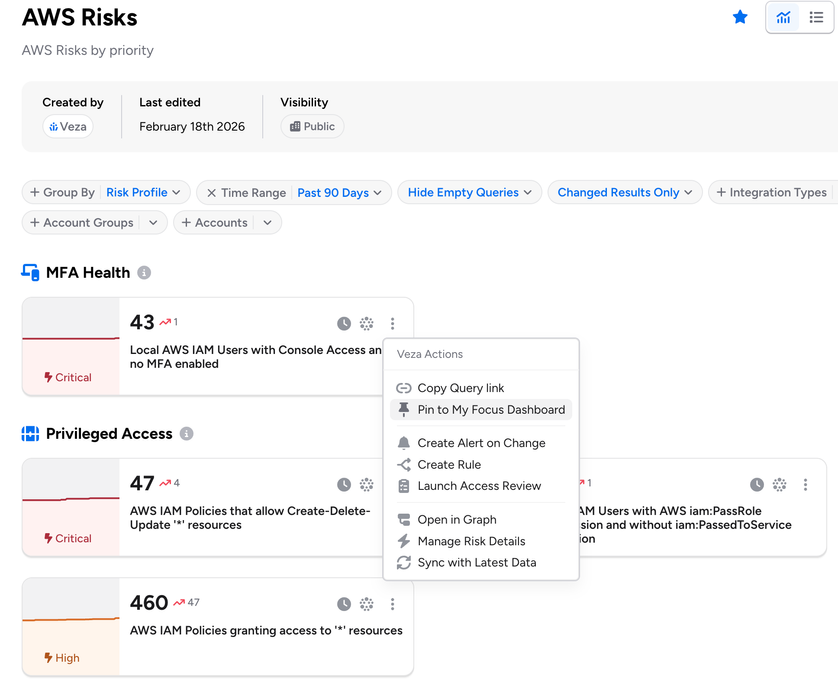Select Manage Risk Details
The height and width of the screenshot is (688, 838).
[481, 541]
